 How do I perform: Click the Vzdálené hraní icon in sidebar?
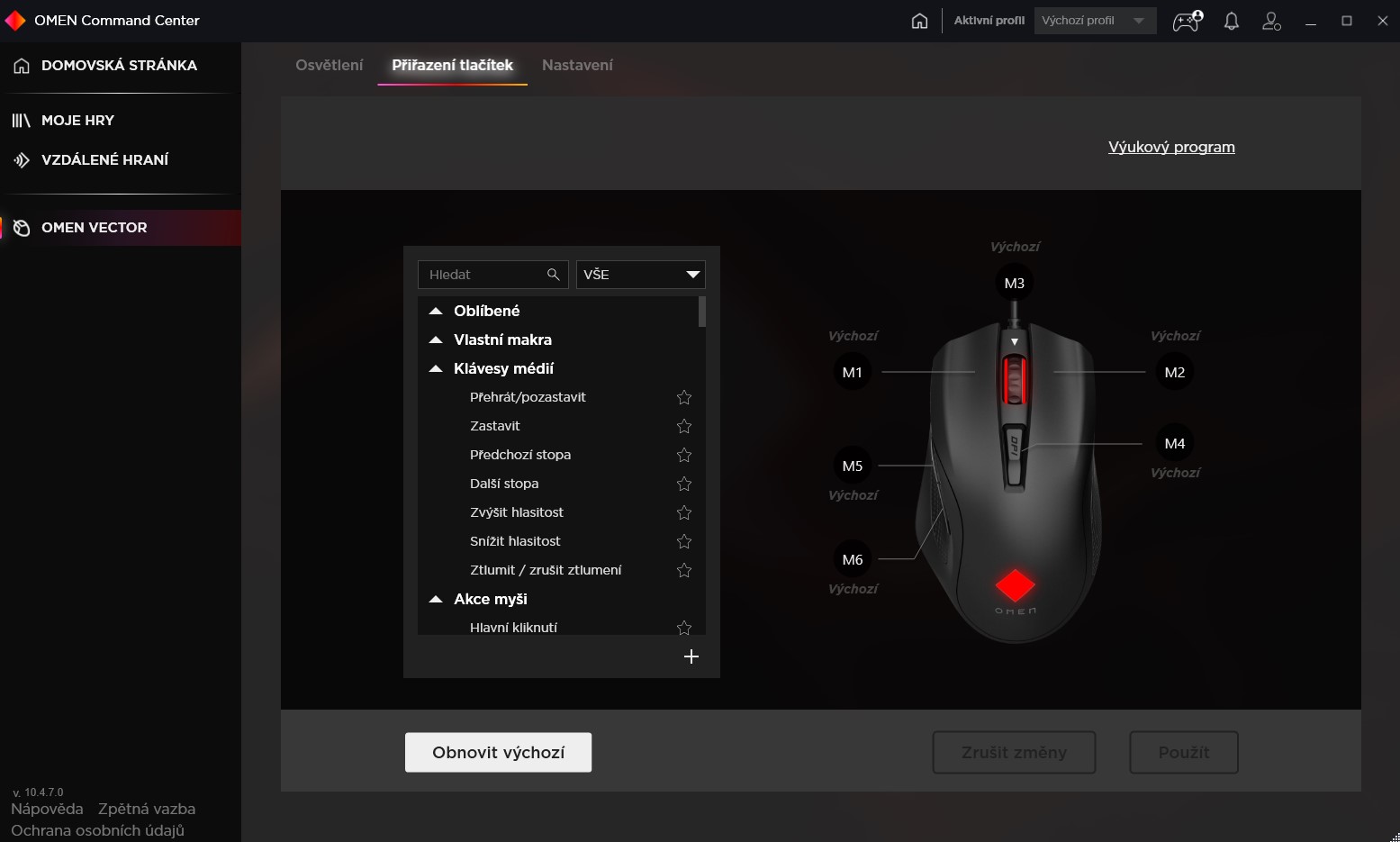tap(22, 160)
